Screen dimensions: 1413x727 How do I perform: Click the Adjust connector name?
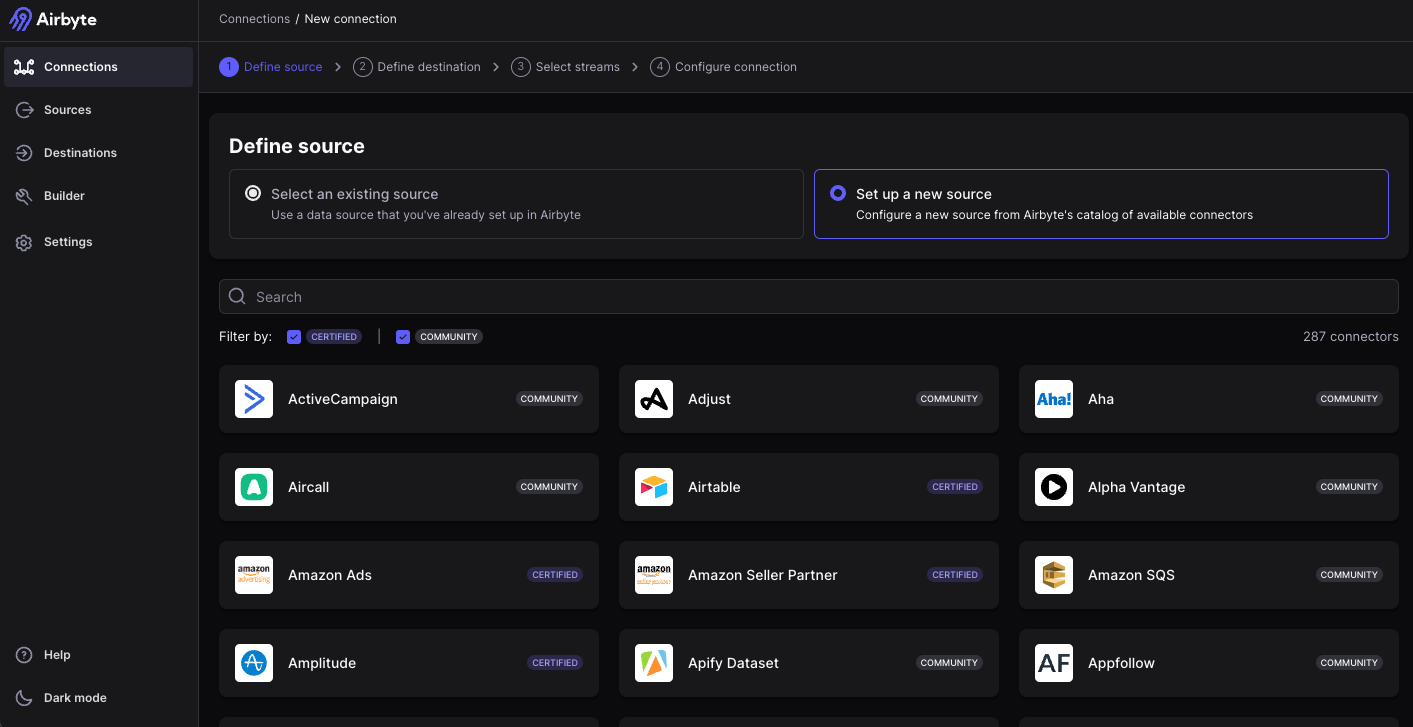(709, 399)
